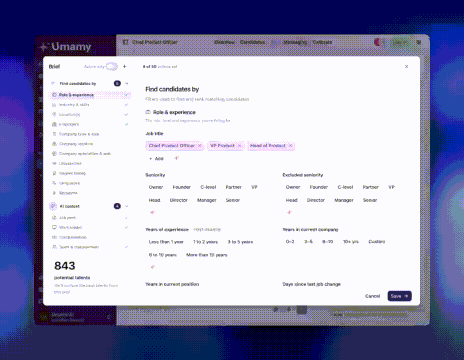
Task: Select Director under Seniority
Action: click(179, 200)
